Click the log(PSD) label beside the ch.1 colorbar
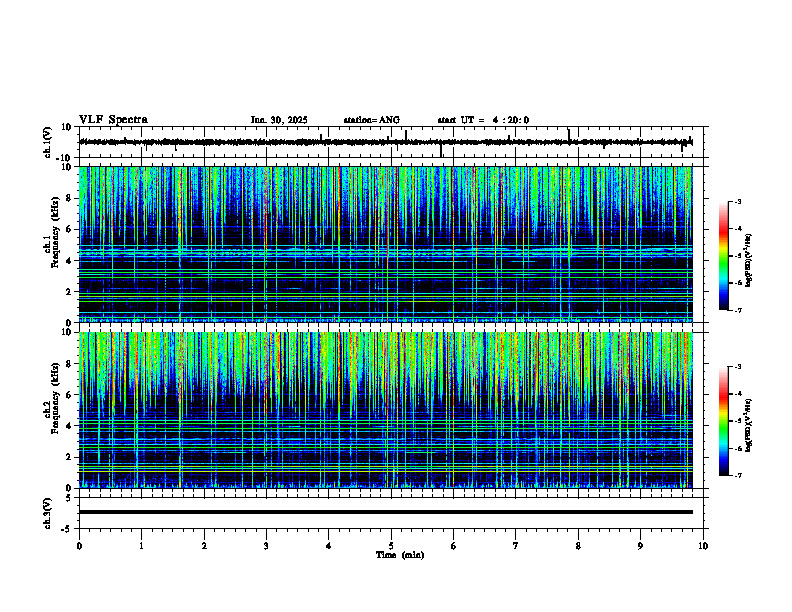Image resolution: width=792 pixels, height=612 pixels. coord(749,261)
